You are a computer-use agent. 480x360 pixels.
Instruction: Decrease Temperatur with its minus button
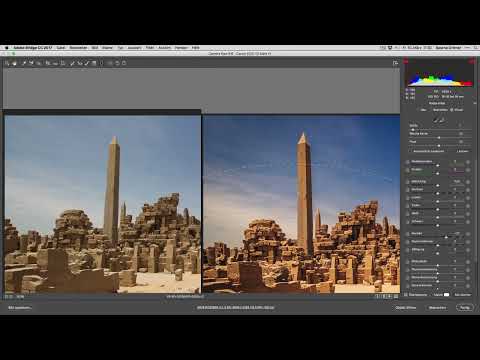coord(407,162)
